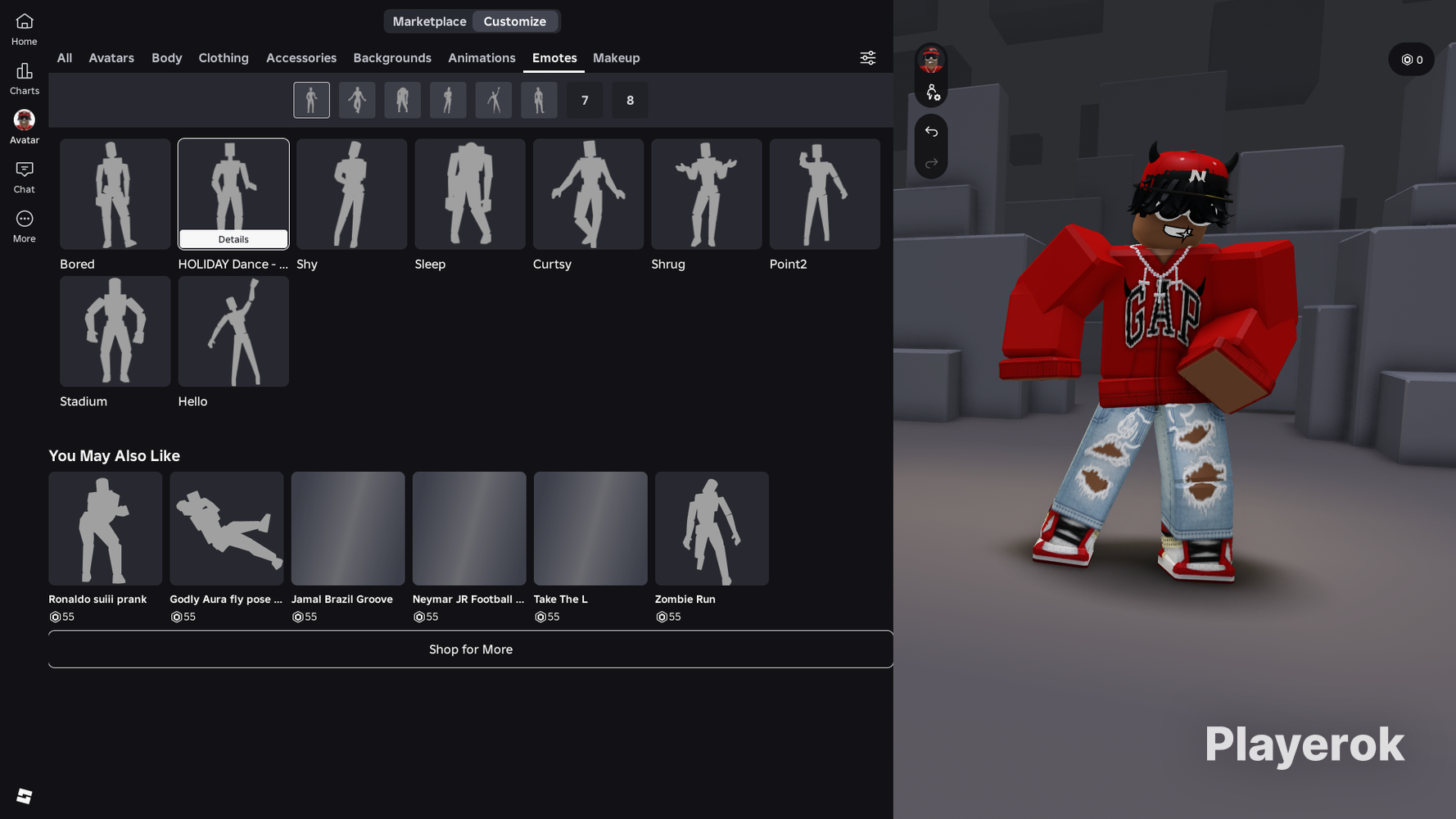Select emote slot 4
The width and height of the screenshot is (1456, 819).
(x=448, y=100)
